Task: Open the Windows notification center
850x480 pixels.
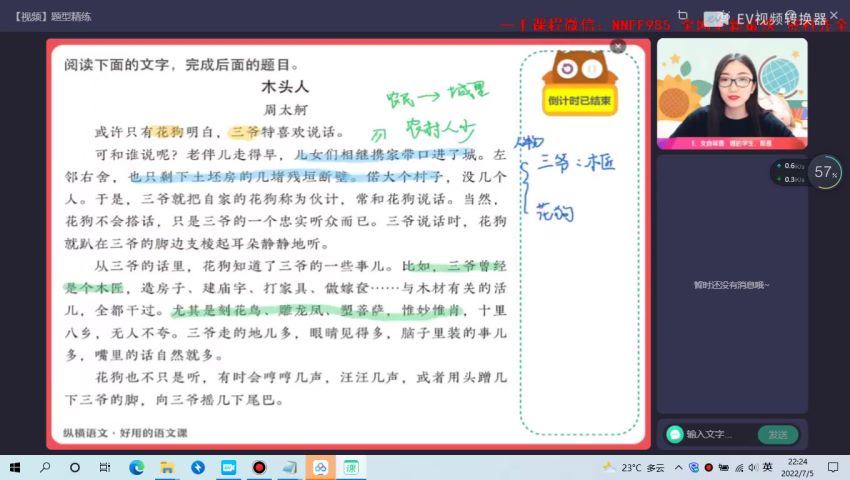Action: pos(833,468)
